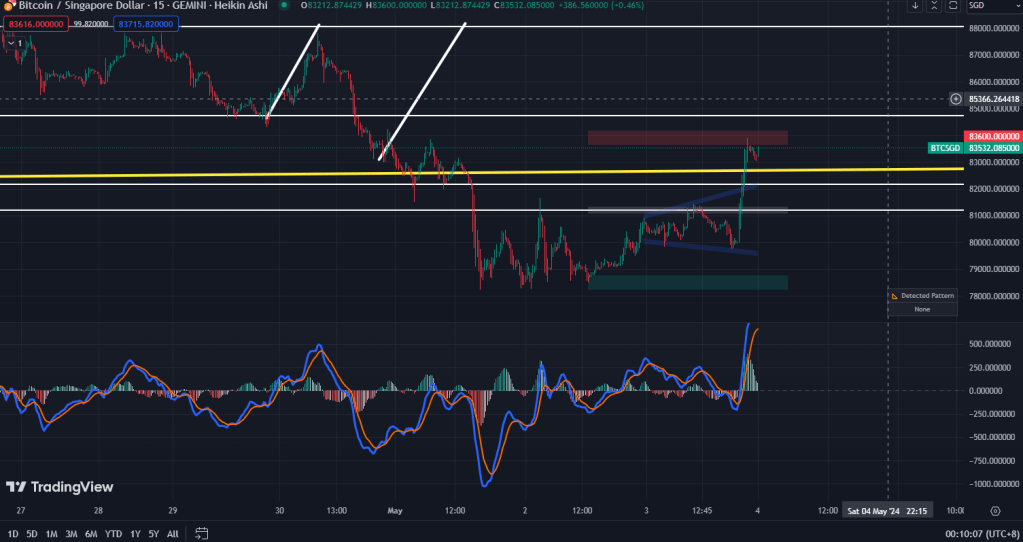Click the fullscreen brackets icon at top right

click(x=953, y=6)
